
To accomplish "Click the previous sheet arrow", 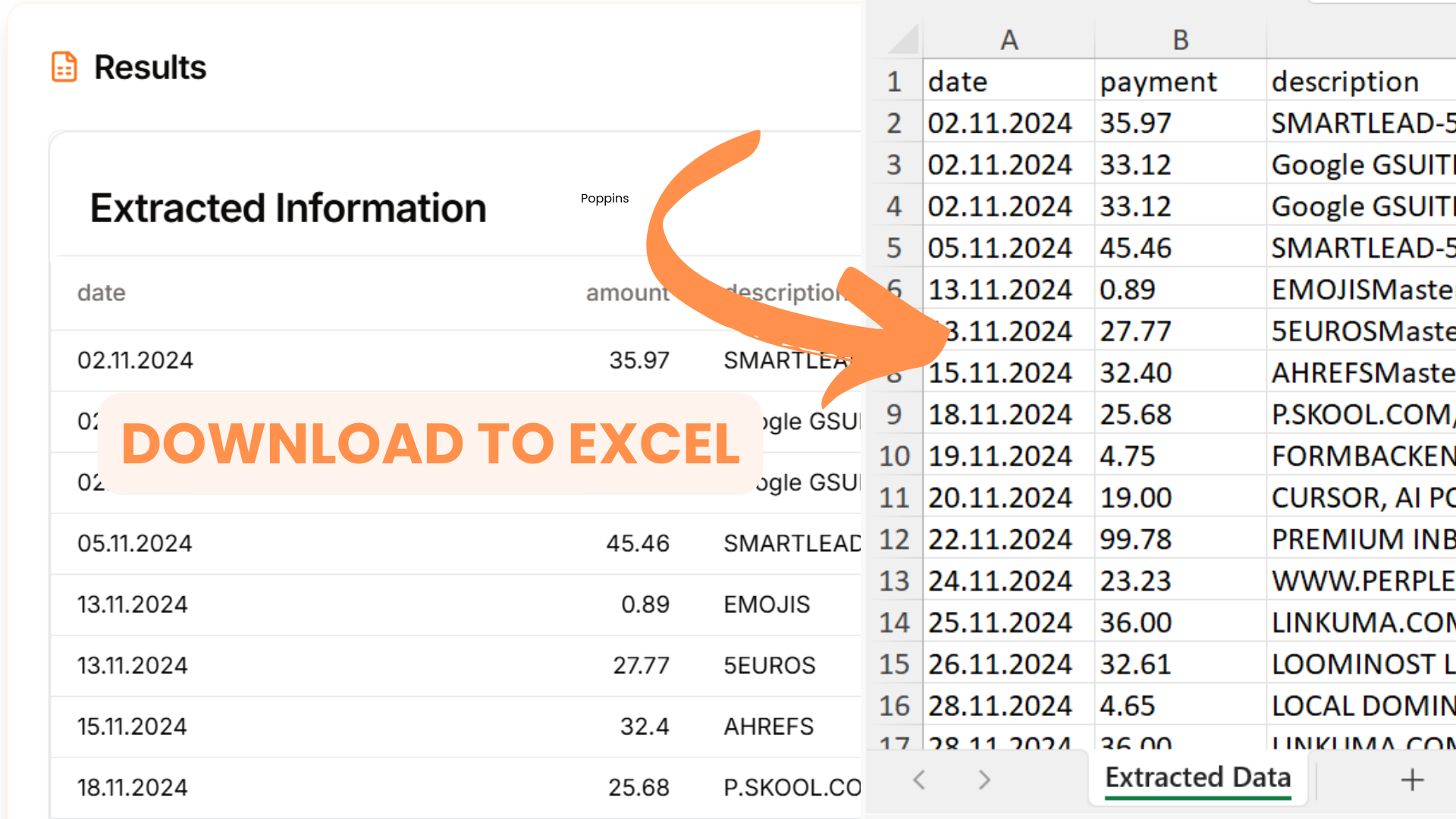I will pyautogui.click(x=919, y=780).
